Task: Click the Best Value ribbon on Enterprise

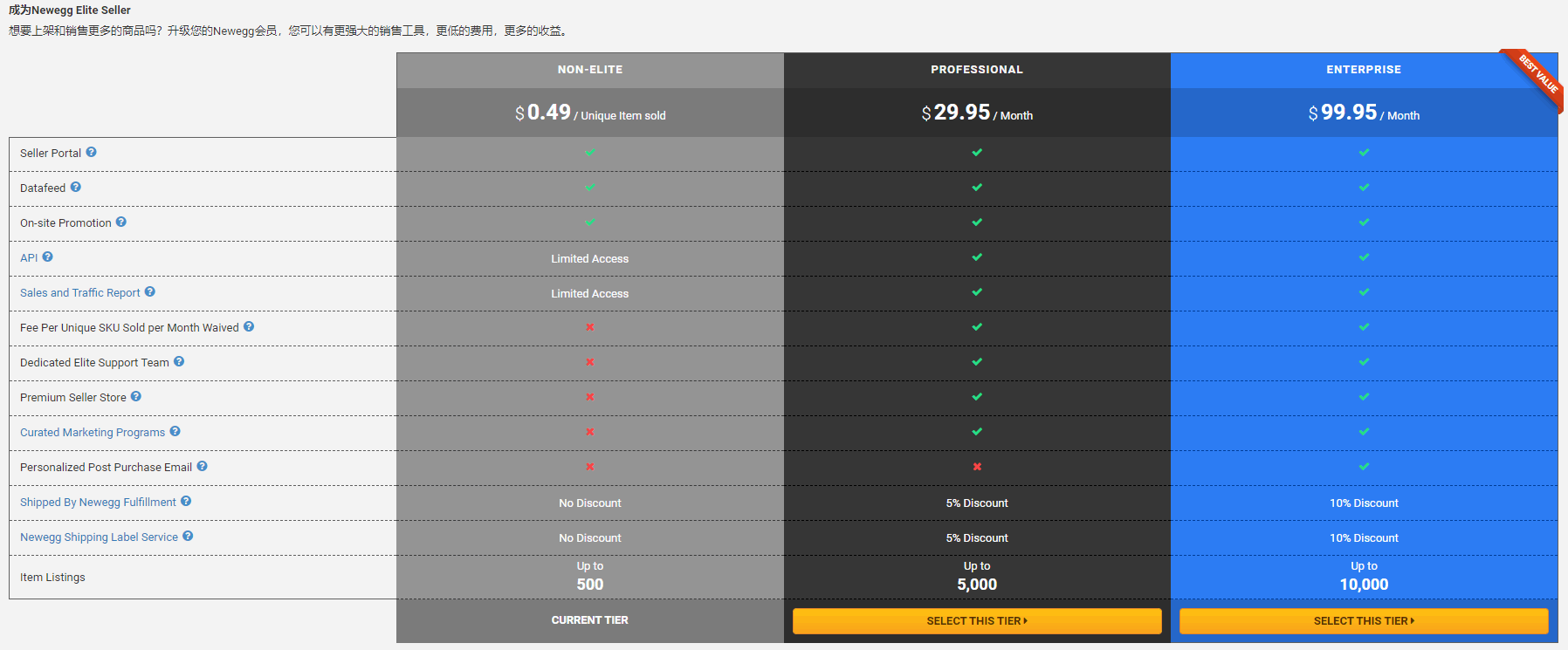Action: tap(1537, 77)
